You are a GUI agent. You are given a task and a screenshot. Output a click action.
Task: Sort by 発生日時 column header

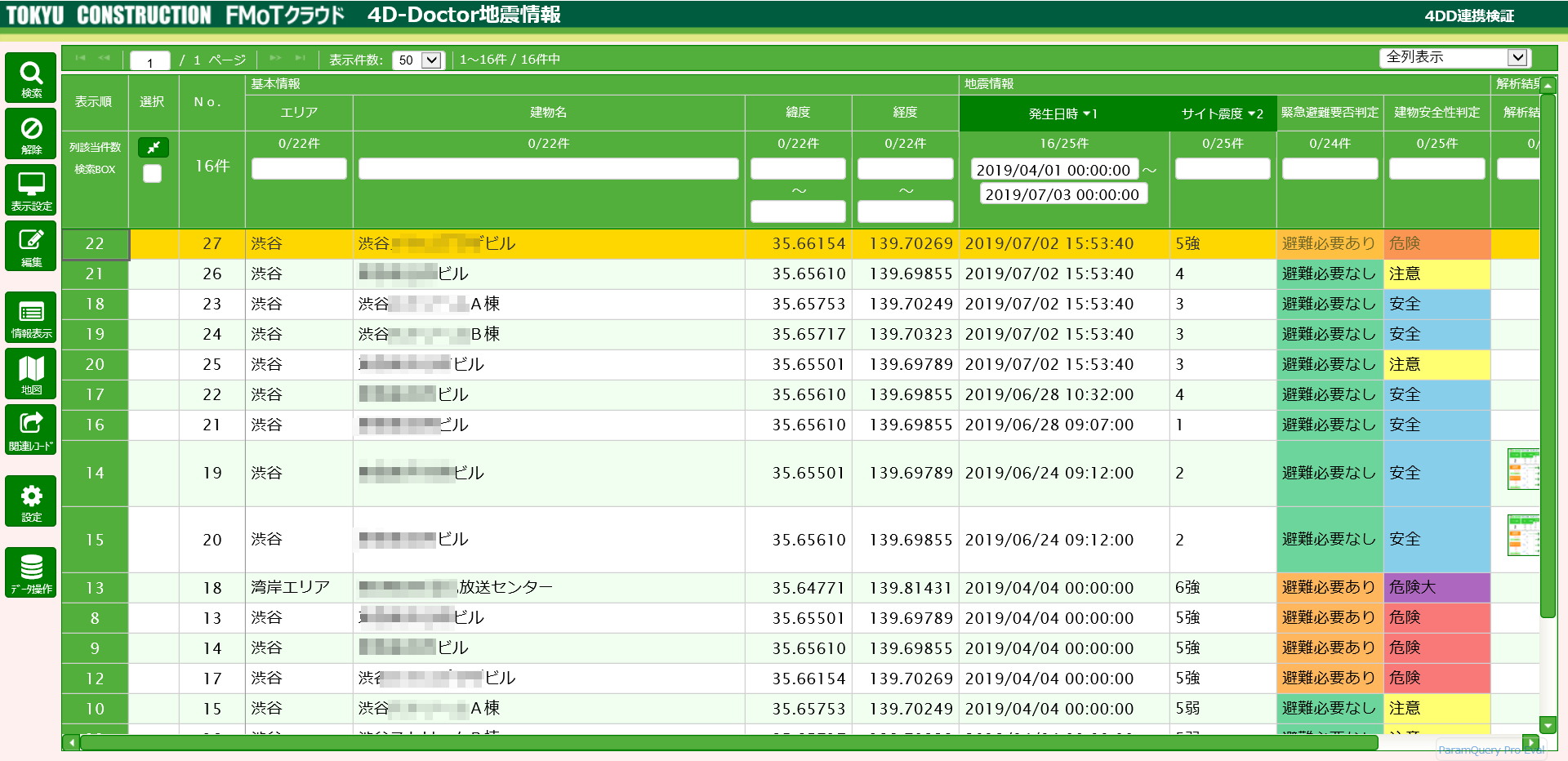tap(1062, 113)
